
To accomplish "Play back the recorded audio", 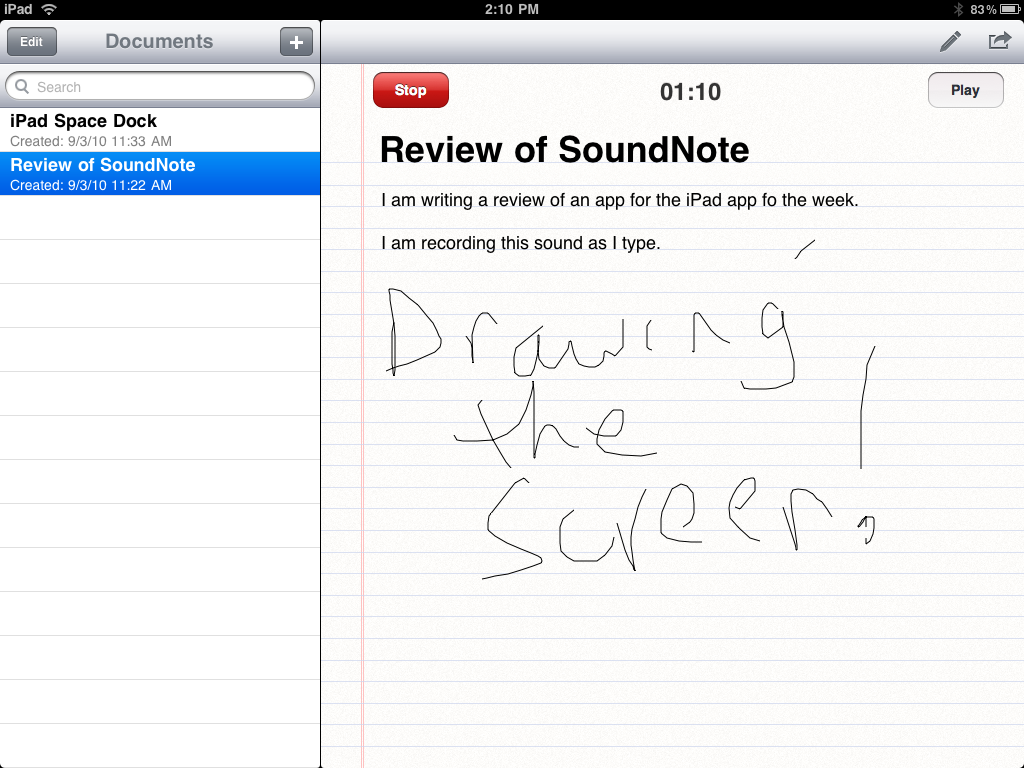I will [965, 89].
